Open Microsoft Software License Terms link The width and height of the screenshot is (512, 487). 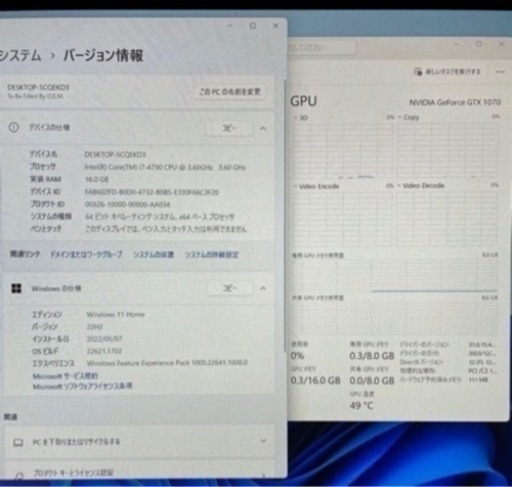click(x=83, y=386)
